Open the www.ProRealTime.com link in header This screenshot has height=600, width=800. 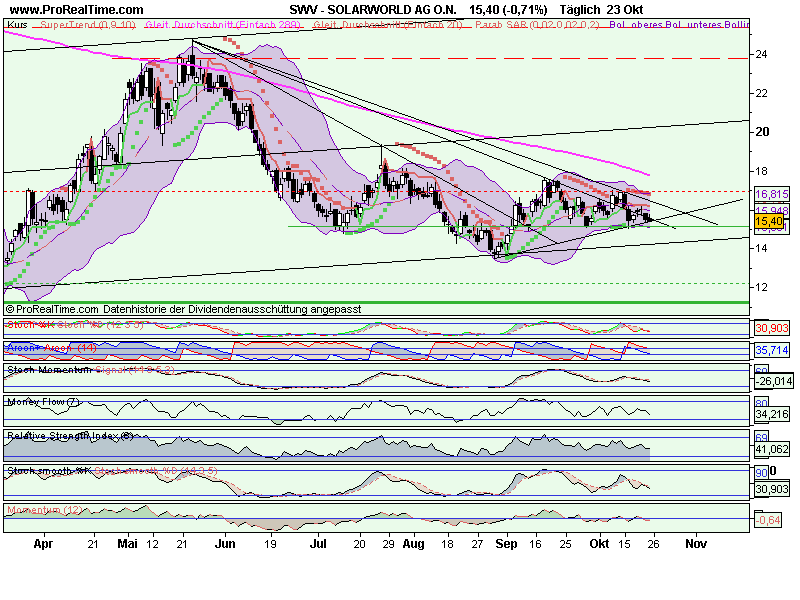[x=77, y=10]
